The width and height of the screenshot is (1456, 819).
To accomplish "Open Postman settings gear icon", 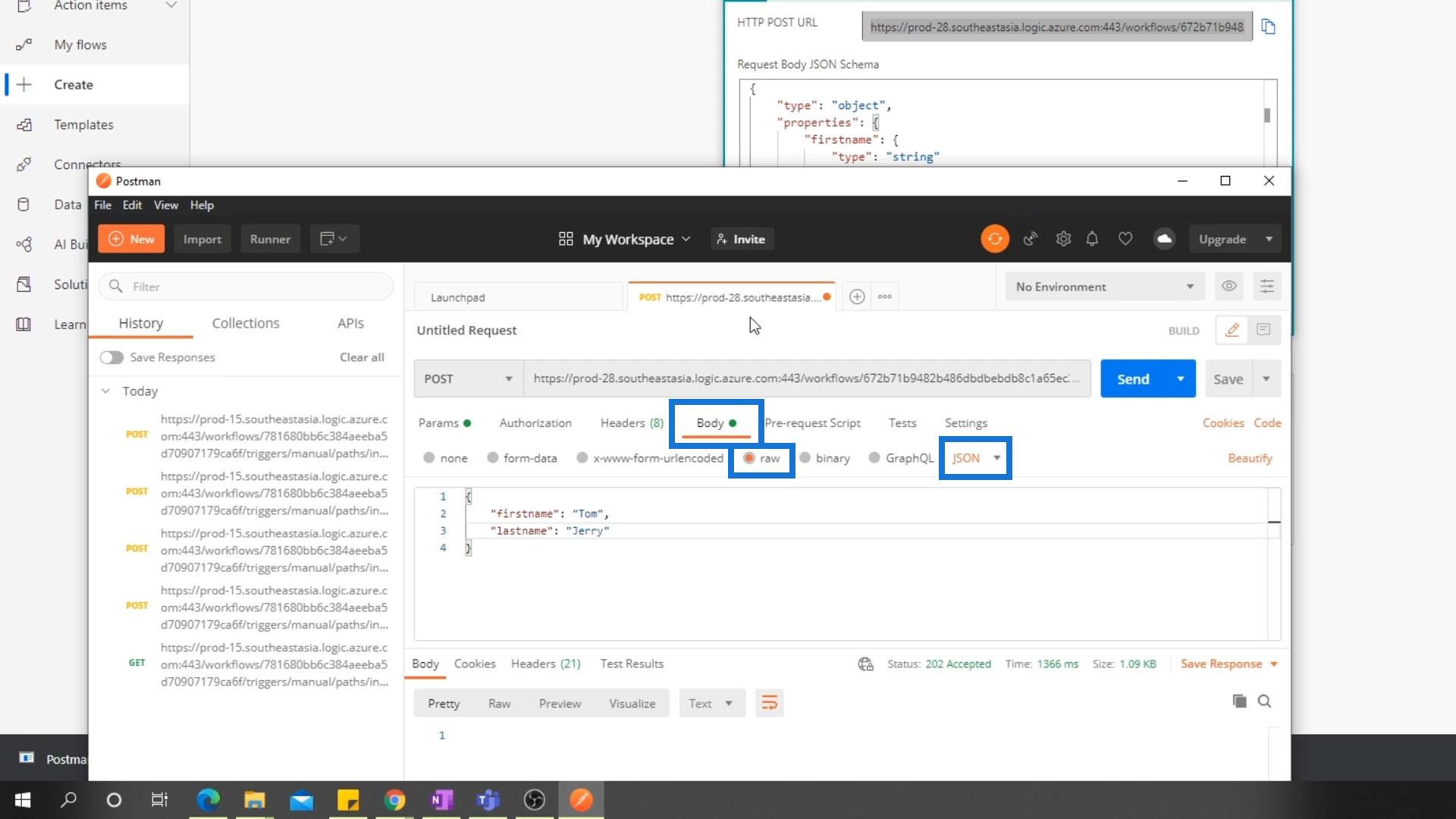I will tap(1063, 239).
